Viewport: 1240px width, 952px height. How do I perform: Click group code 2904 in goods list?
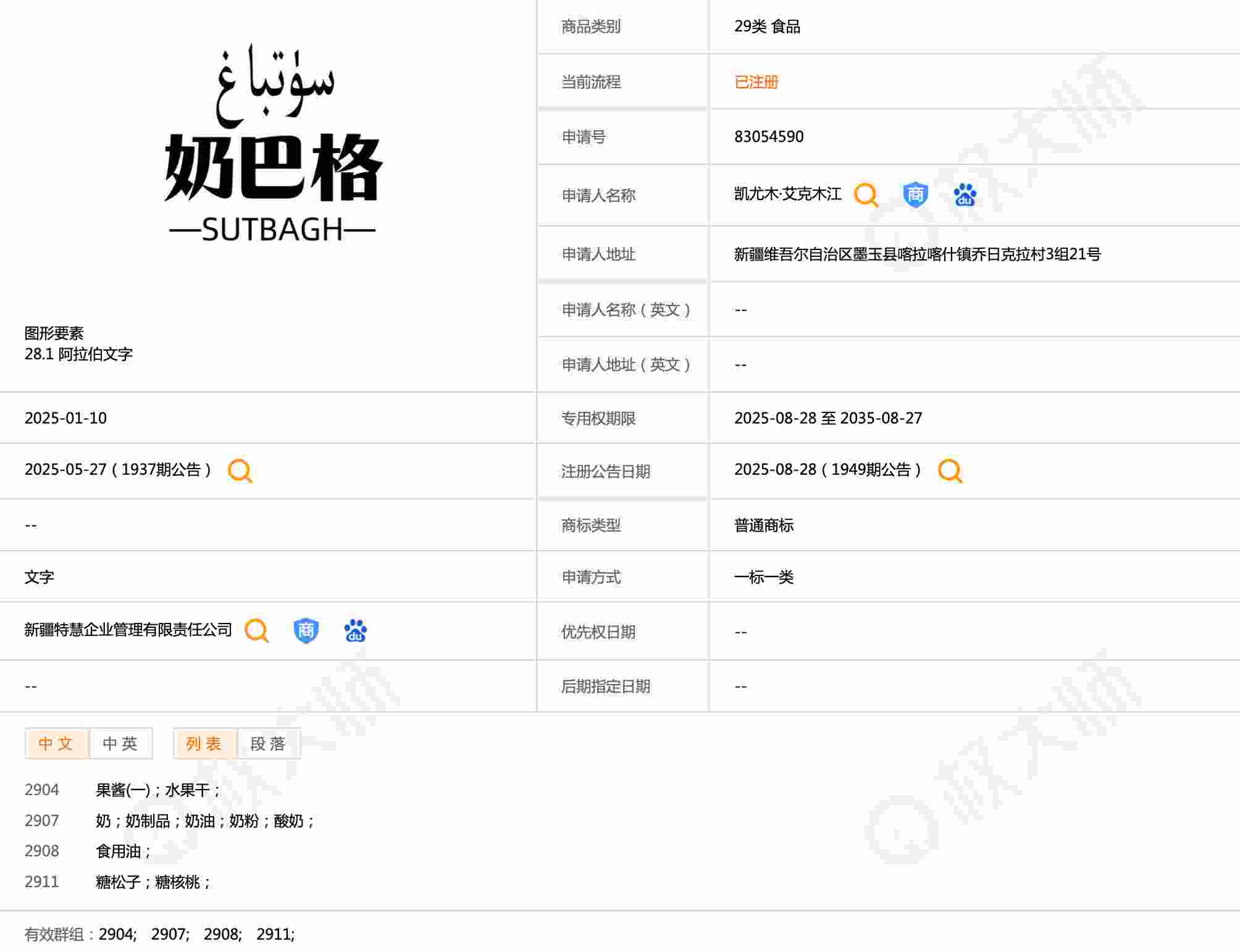[x=42, y=790]
